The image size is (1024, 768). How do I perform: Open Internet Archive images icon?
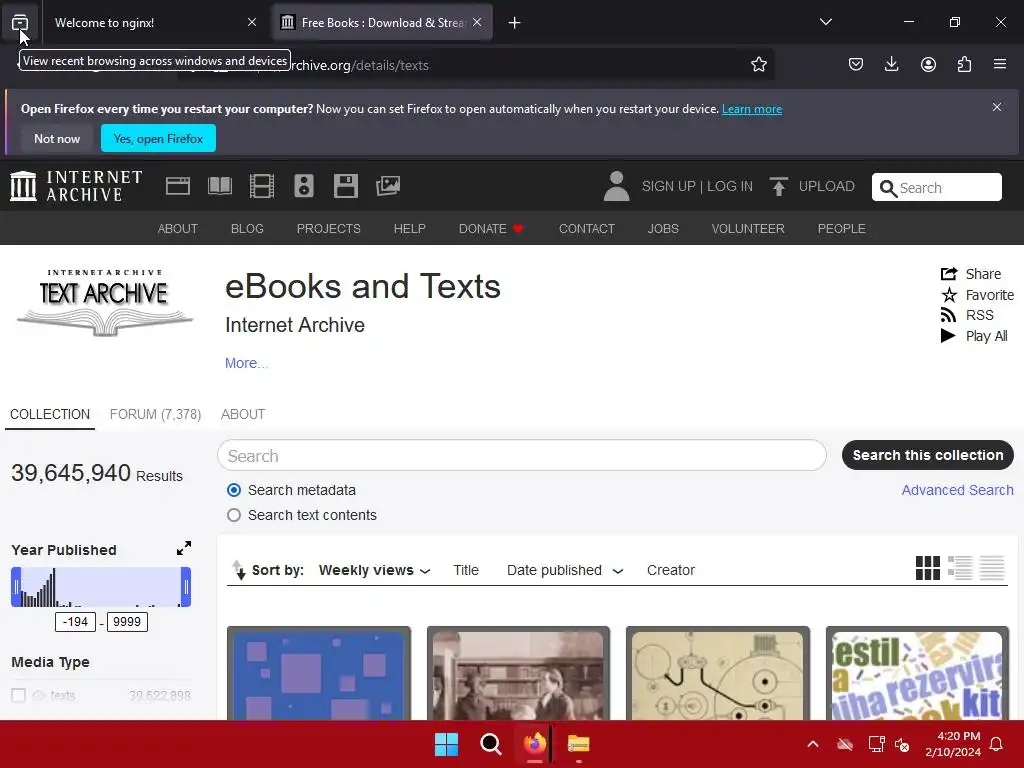[x=388, y=186]
